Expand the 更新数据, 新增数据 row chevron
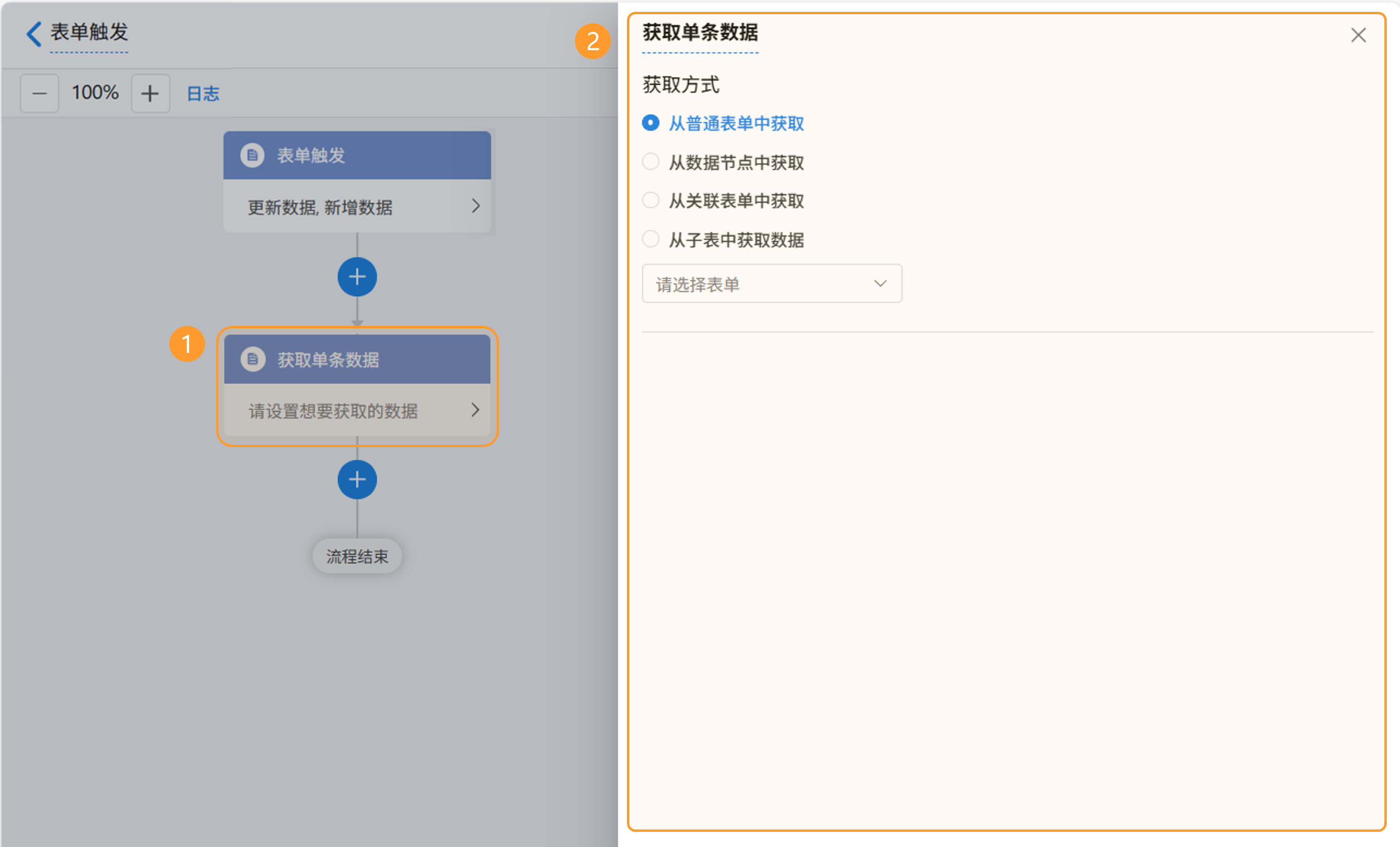This screenshot has width=1400, height=847. (475, 206)
